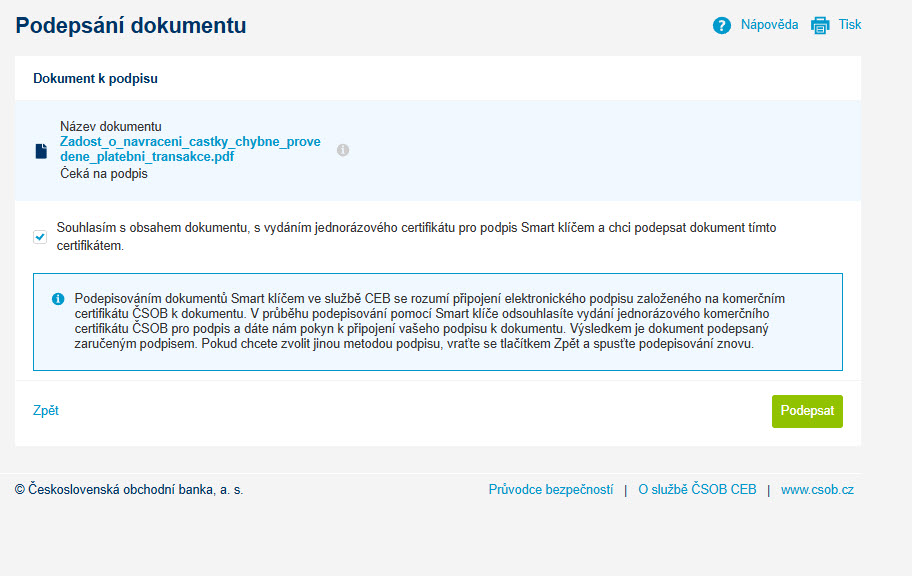Open the Průvodce bezpečností footer link

(x=550, y=490)
